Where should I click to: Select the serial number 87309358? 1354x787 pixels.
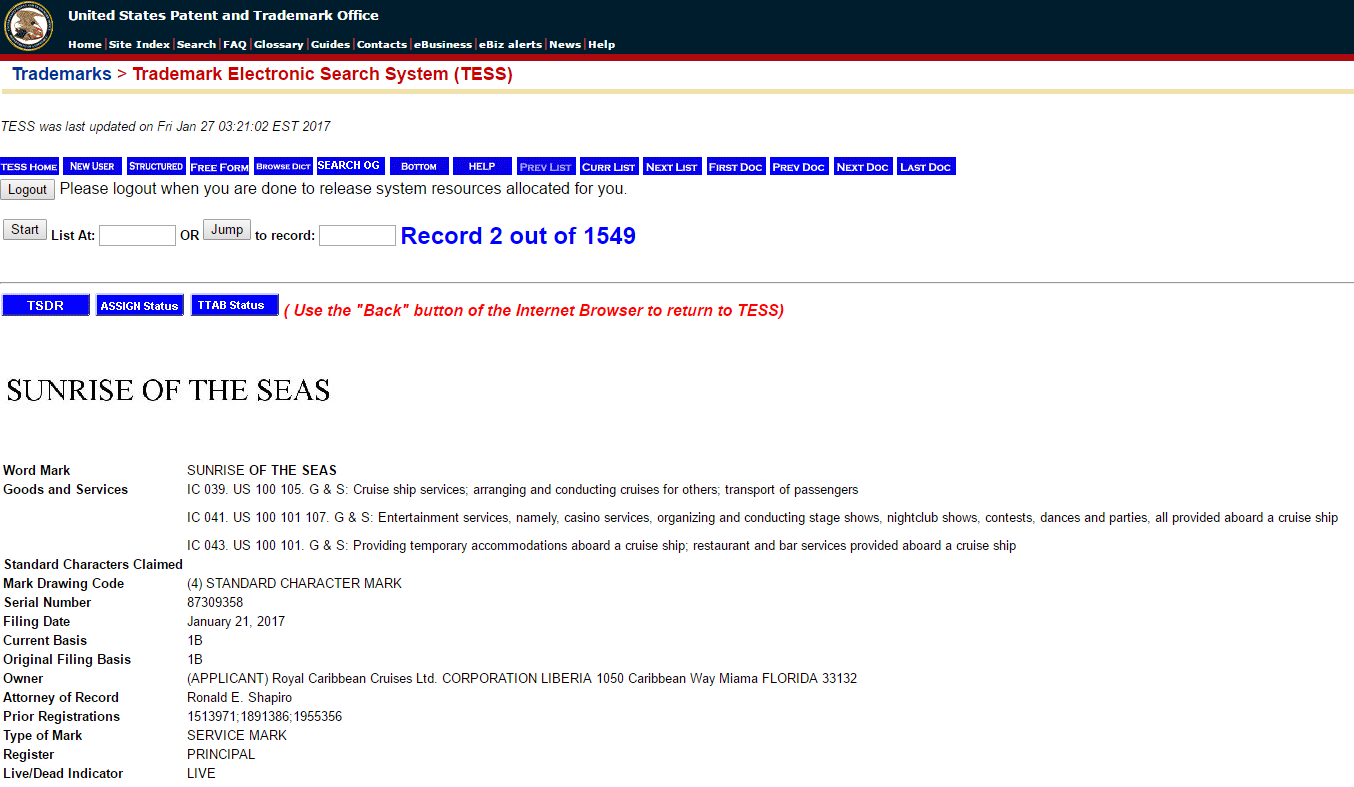[215, 602]
